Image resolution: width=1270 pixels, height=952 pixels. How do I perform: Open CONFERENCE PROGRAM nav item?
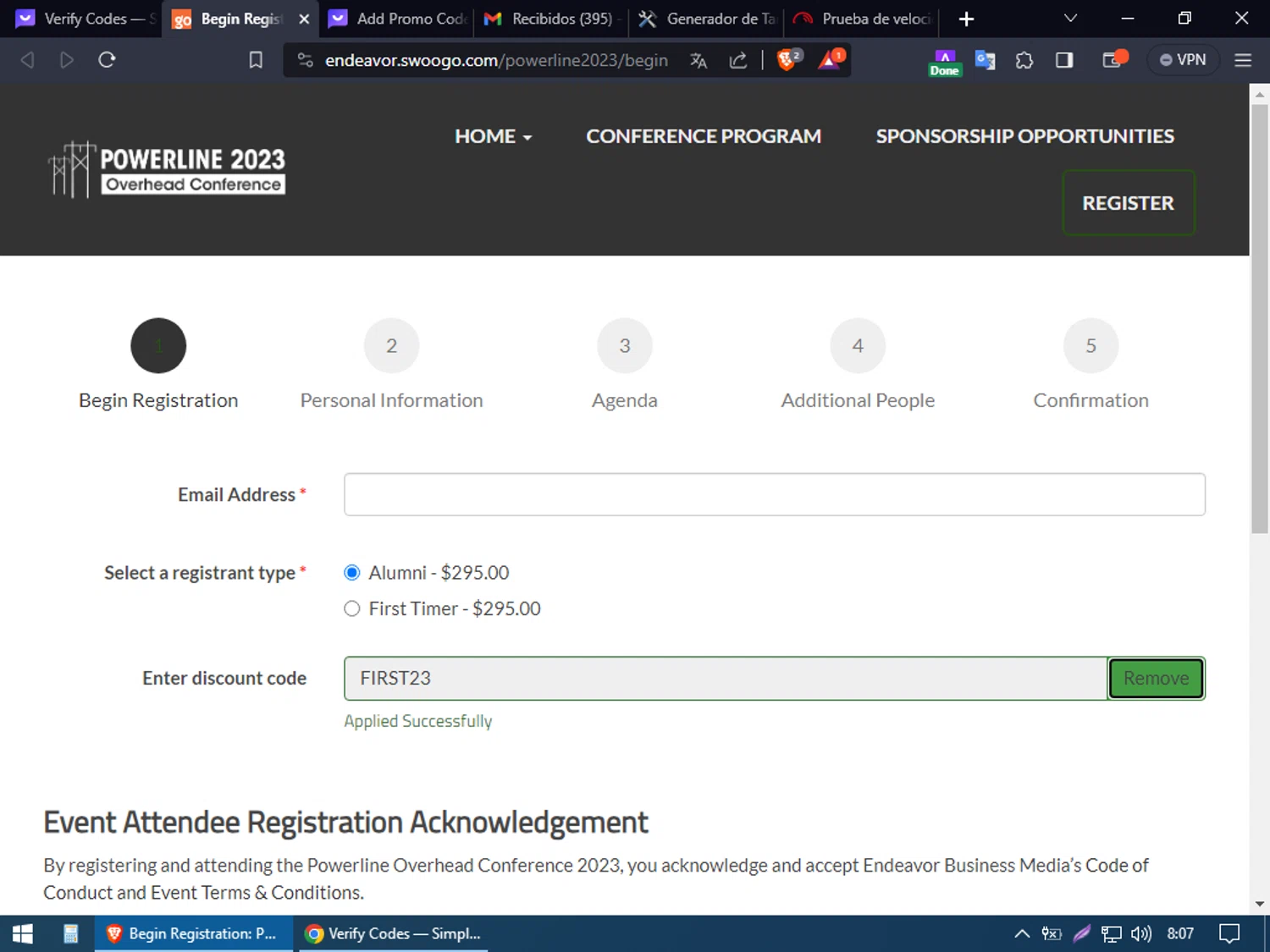pos(704,136)
